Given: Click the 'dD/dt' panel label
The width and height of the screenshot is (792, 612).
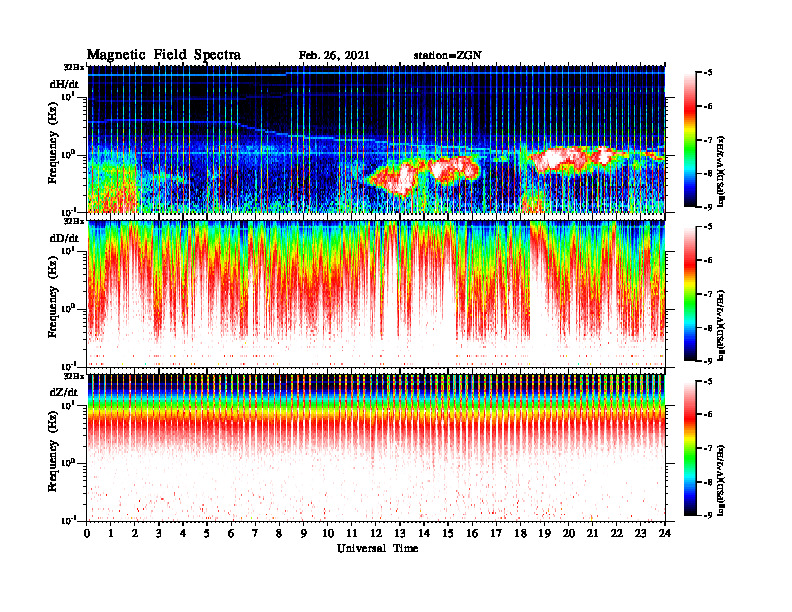Looking at the screenshot, I should pyautogui.click(x=64, y=238).
